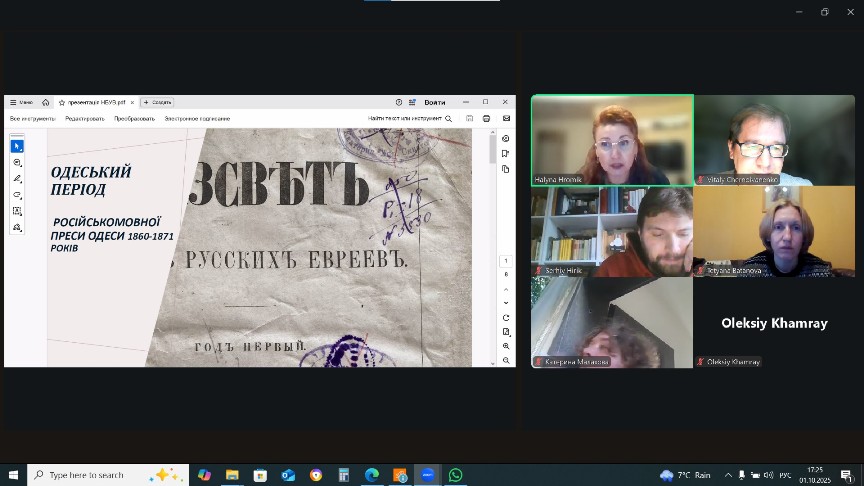This screenshot has height=486, width=864.
Task: Go to previous page with up chevron
Action: coord(506,288)
